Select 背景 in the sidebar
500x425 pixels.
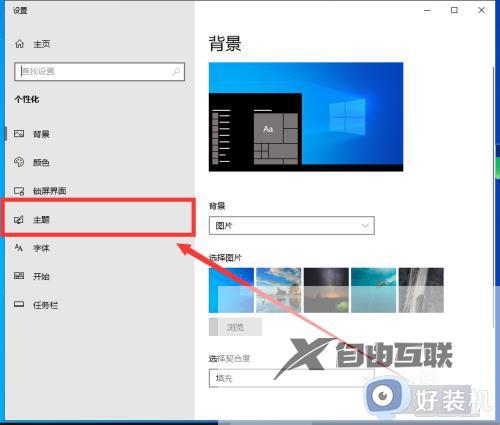41,134
